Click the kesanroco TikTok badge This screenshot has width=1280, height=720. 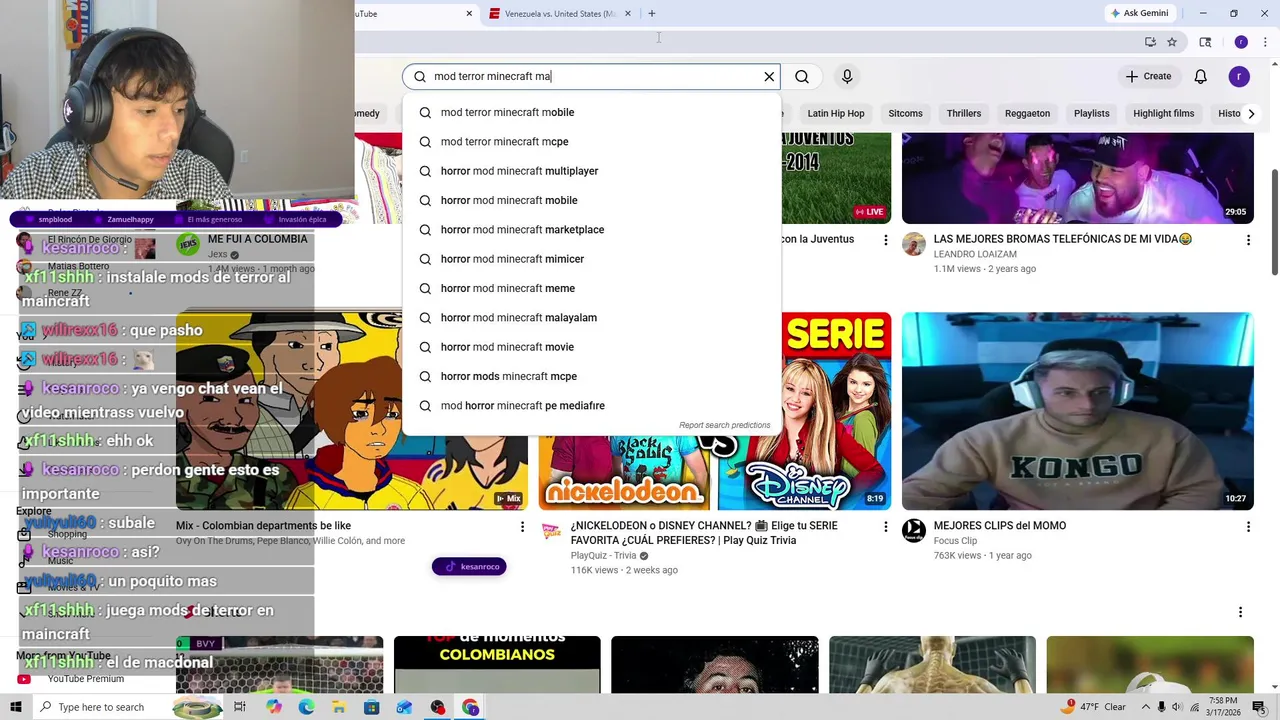point(469,567)
